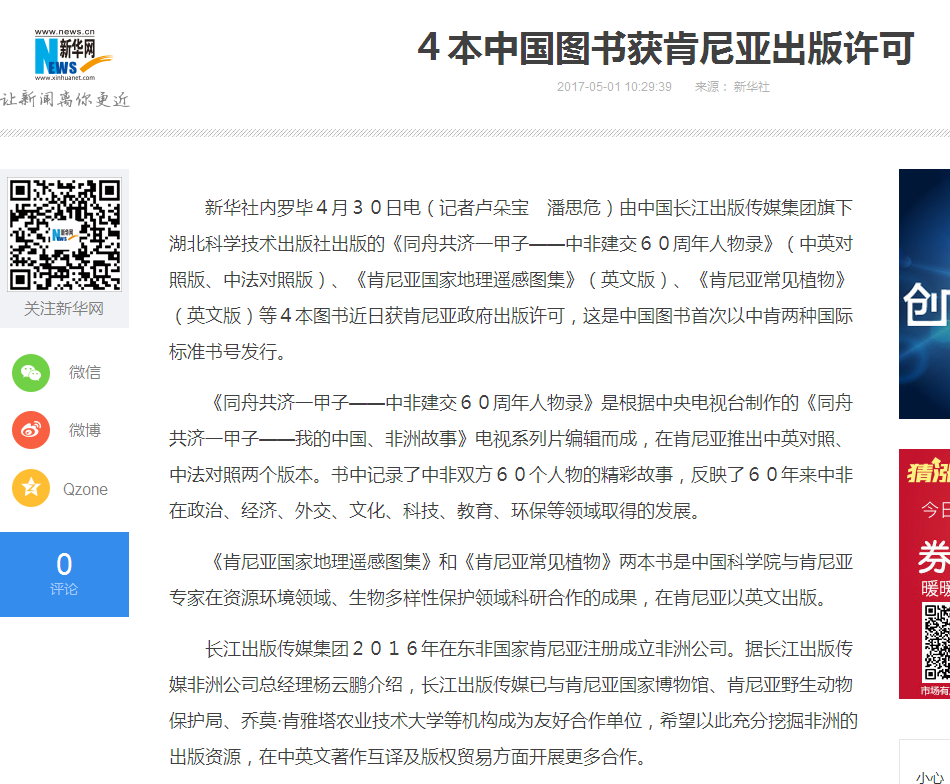The width and height of the screenshot is (950, 784).
Task: Open the 0 评论 comments box
Action: [64, 574]
